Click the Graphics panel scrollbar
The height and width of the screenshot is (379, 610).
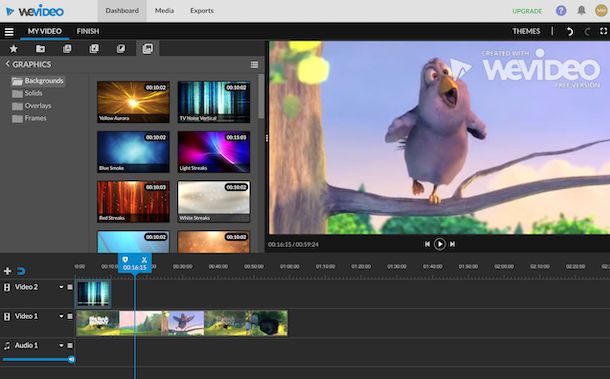click(261, 97)
